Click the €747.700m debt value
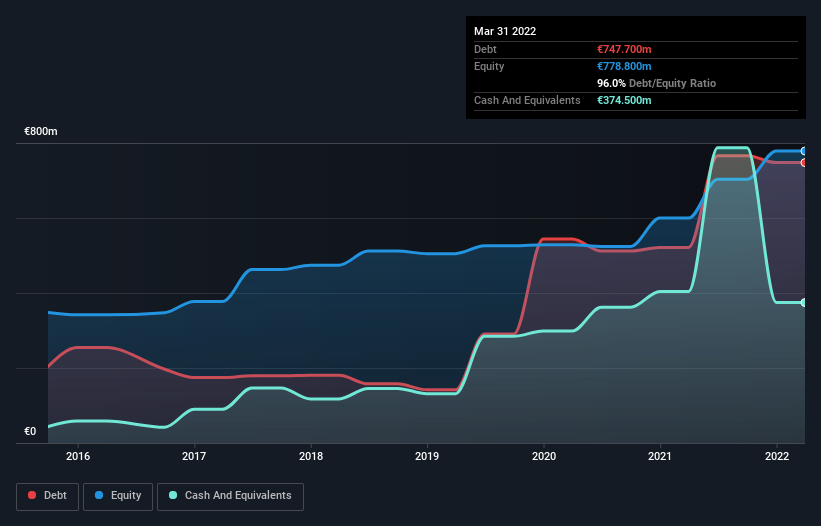Image resolution: width=821 pixels, height=526 pixels. click(624, 49)
